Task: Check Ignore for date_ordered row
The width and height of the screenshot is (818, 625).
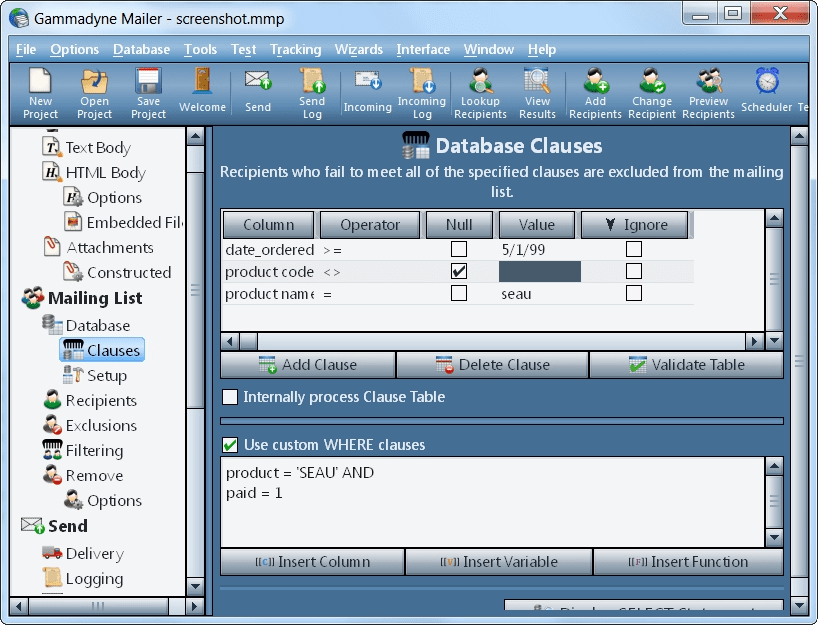Action: coord(634,249)
